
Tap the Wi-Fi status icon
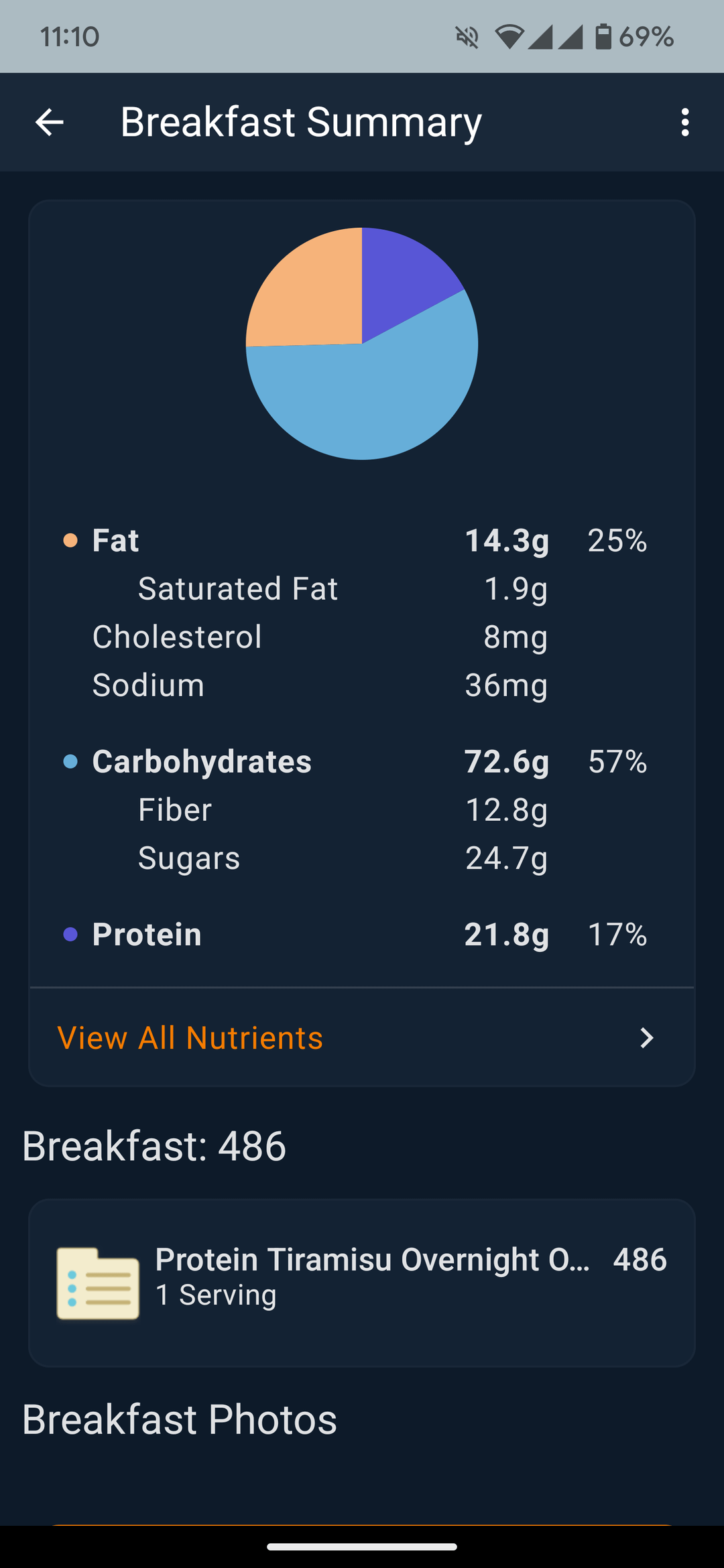click(x=509, y=37)
